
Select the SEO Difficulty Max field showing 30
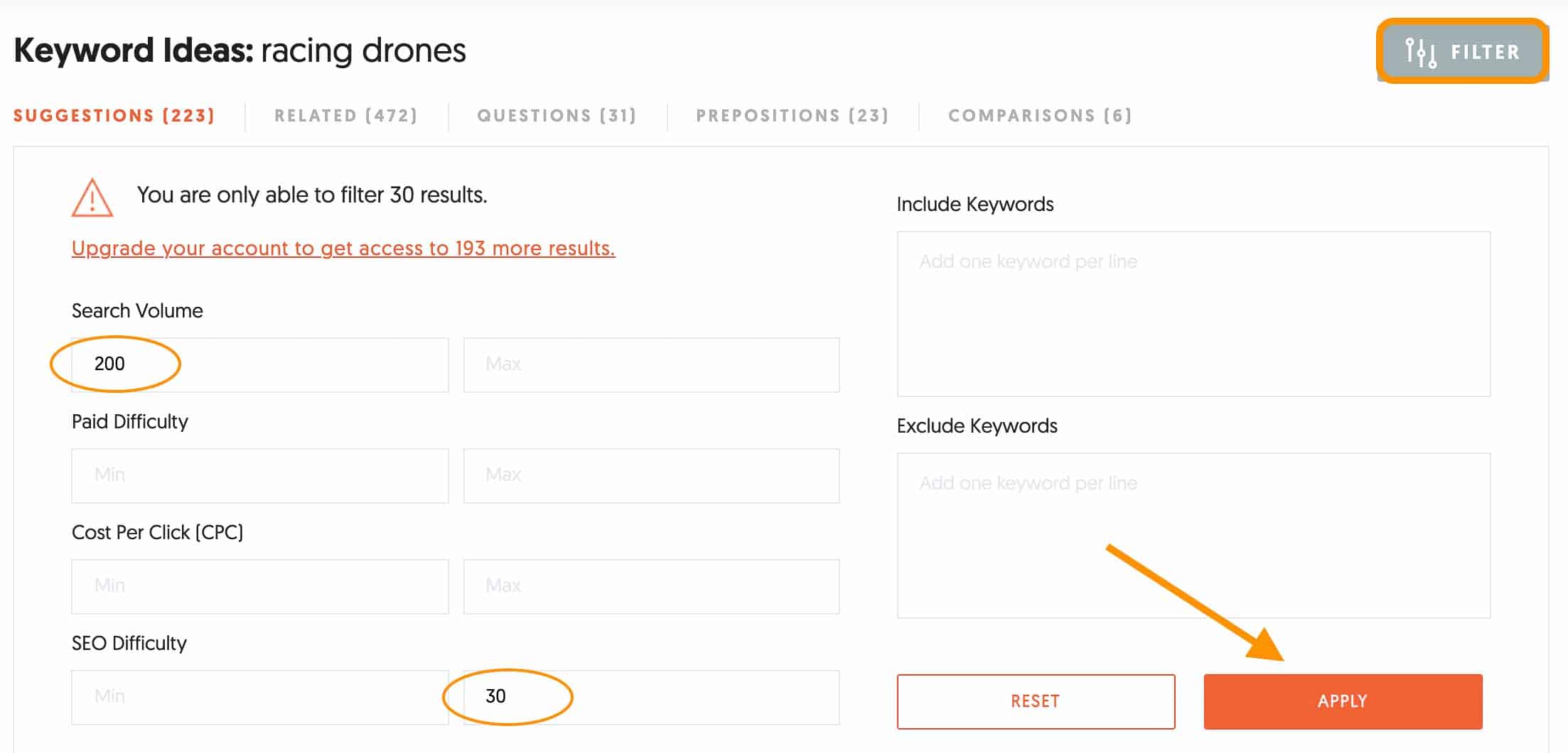[651, 697]
